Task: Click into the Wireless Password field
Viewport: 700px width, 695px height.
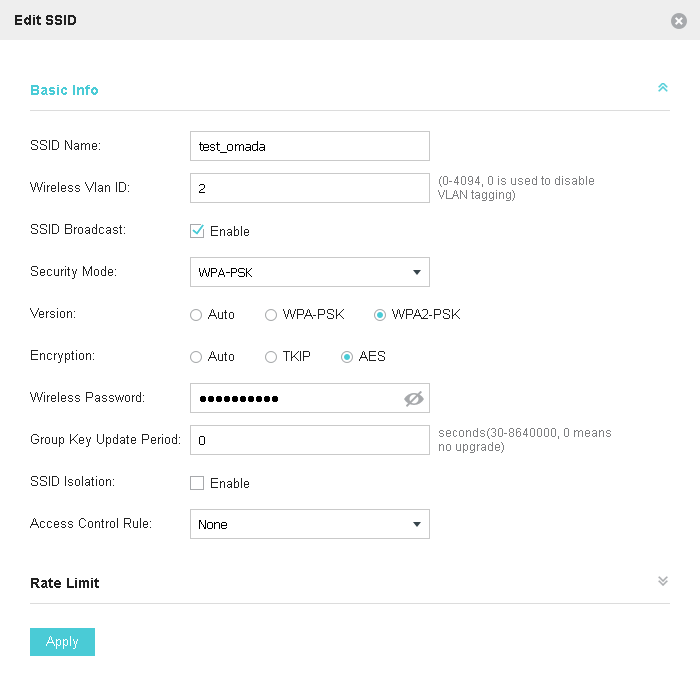Action: [295, 399]
